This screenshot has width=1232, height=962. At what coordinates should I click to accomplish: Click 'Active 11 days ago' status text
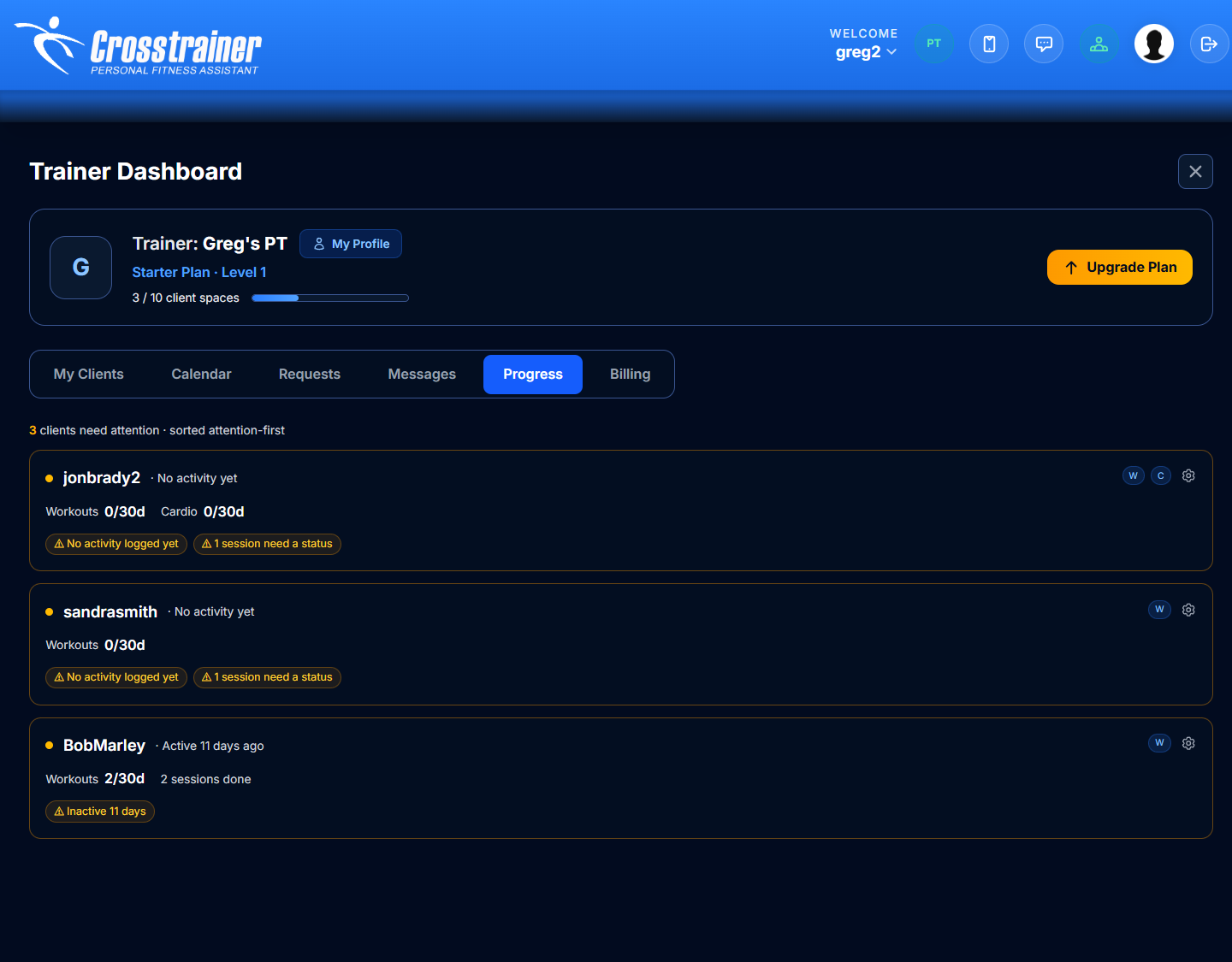coord(213,746)
